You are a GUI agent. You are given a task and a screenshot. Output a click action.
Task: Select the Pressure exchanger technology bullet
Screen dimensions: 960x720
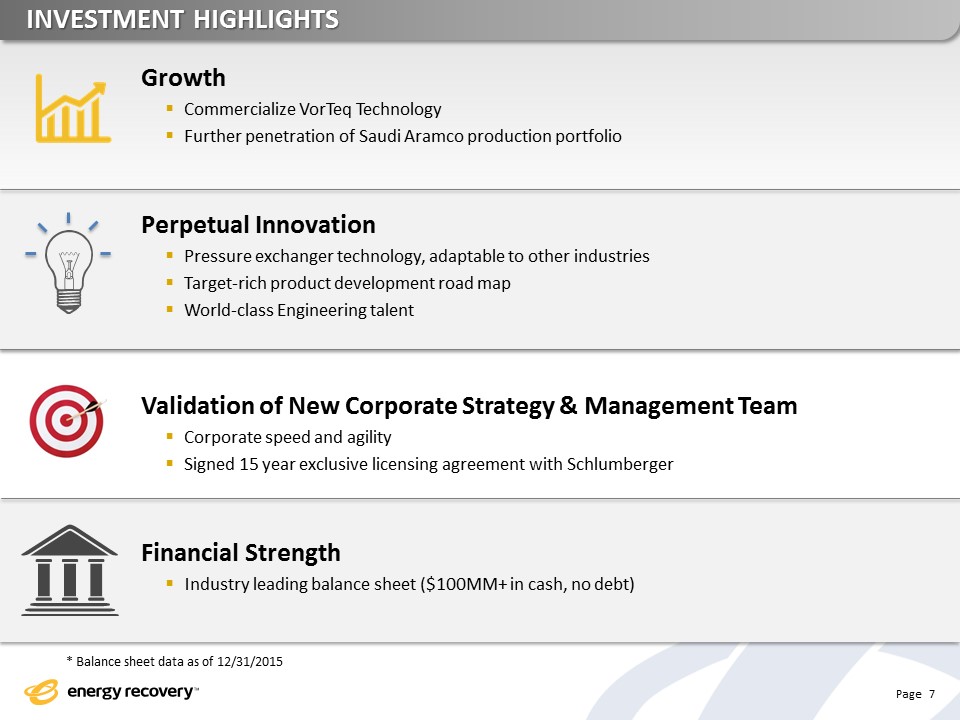(416, 256)
